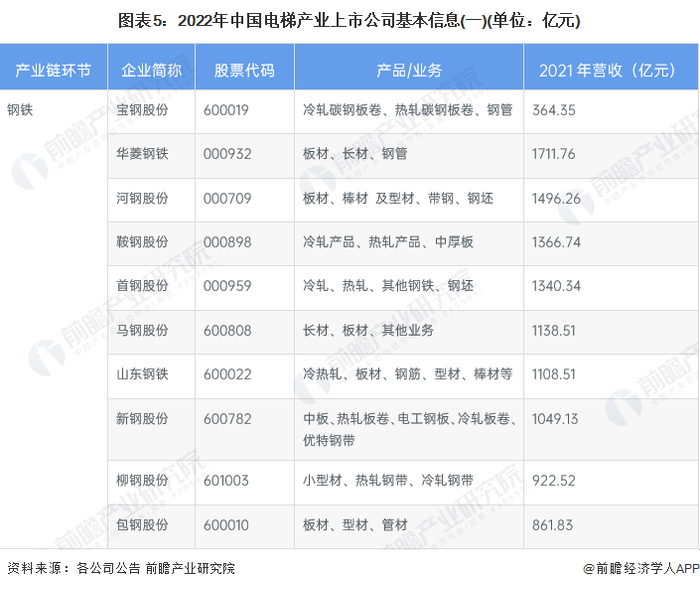Screen dimensions: 700x589
Task: Select stock code 000898
Action: coord(227,242)
